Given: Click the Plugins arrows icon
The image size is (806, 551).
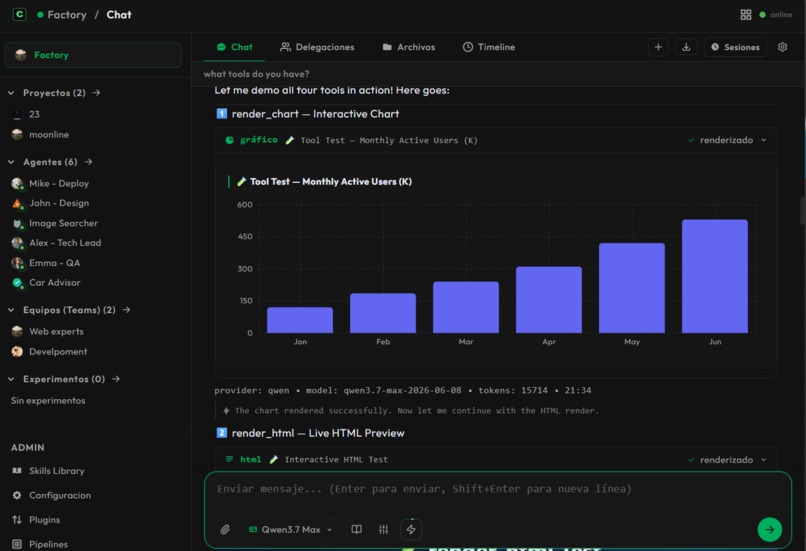Looking at the screenshot, I should pyautogui.click(x=17, y=520).
